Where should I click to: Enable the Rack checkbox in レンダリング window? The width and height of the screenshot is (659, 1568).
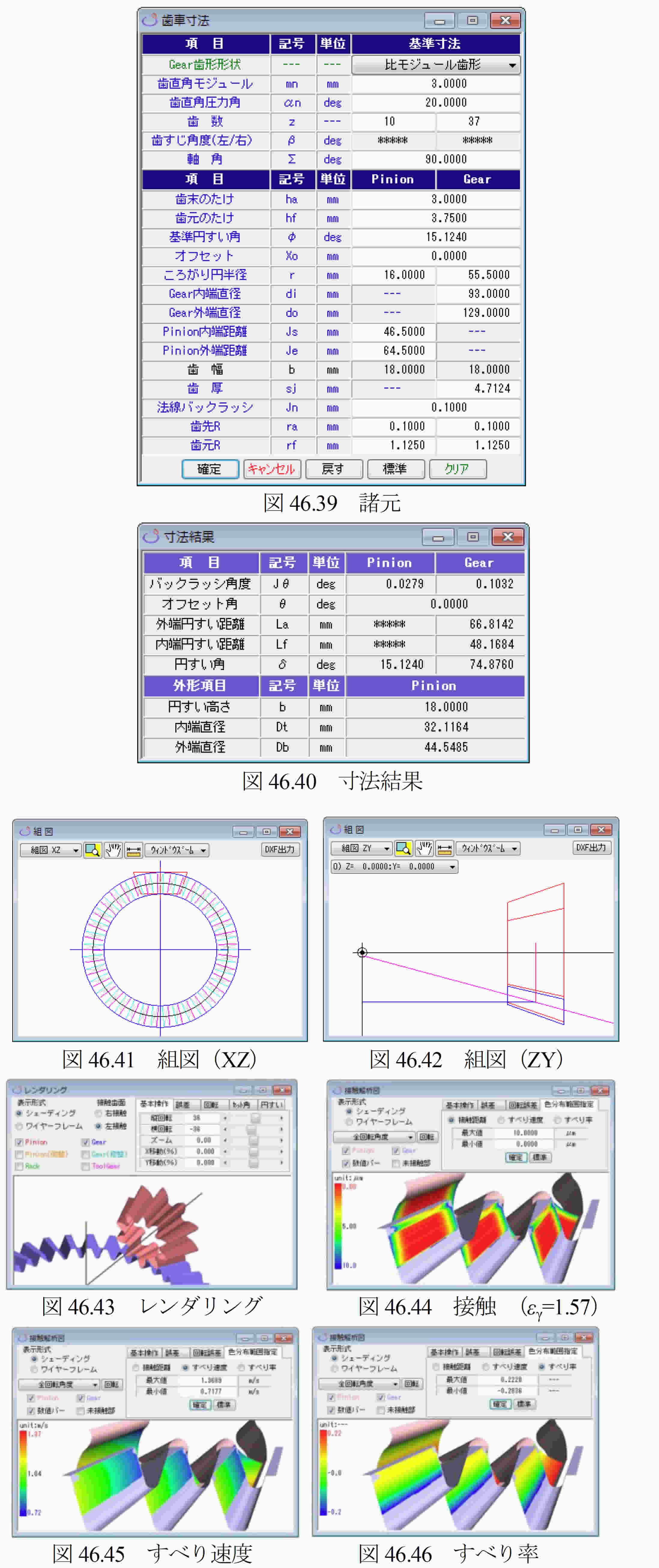(20, 1166)
